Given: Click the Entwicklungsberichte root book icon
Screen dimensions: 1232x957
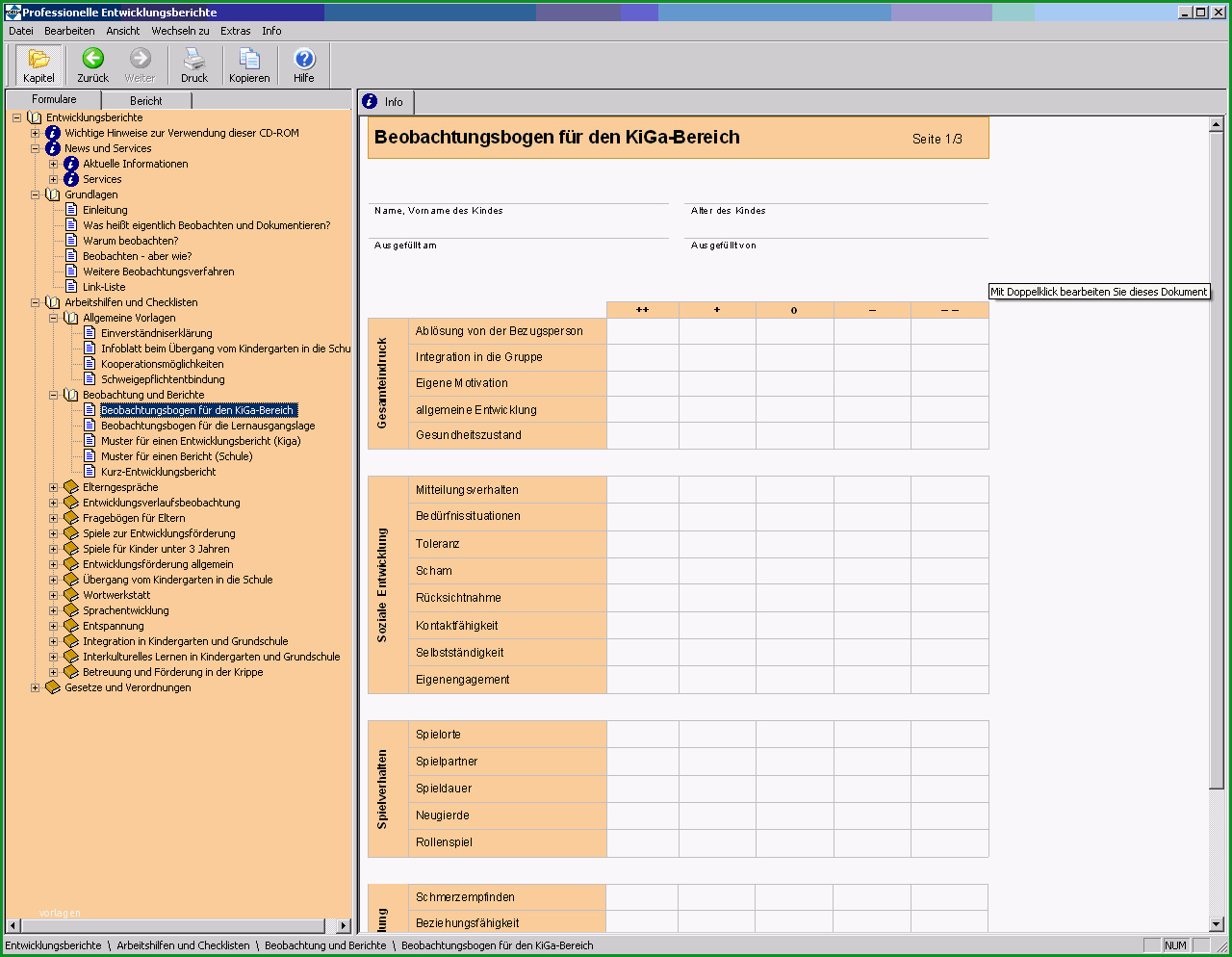Looking at the screenshot, I should click(35, 117).
